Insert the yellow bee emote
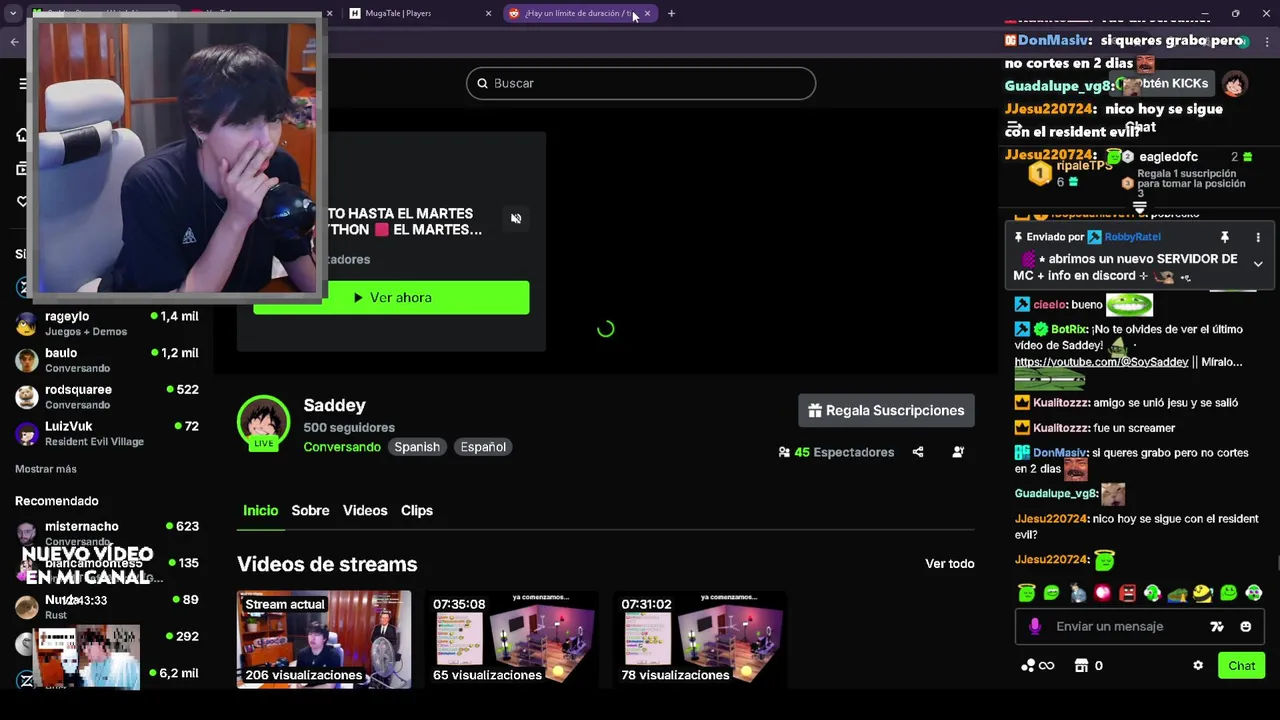 [x=1203, y=593]
